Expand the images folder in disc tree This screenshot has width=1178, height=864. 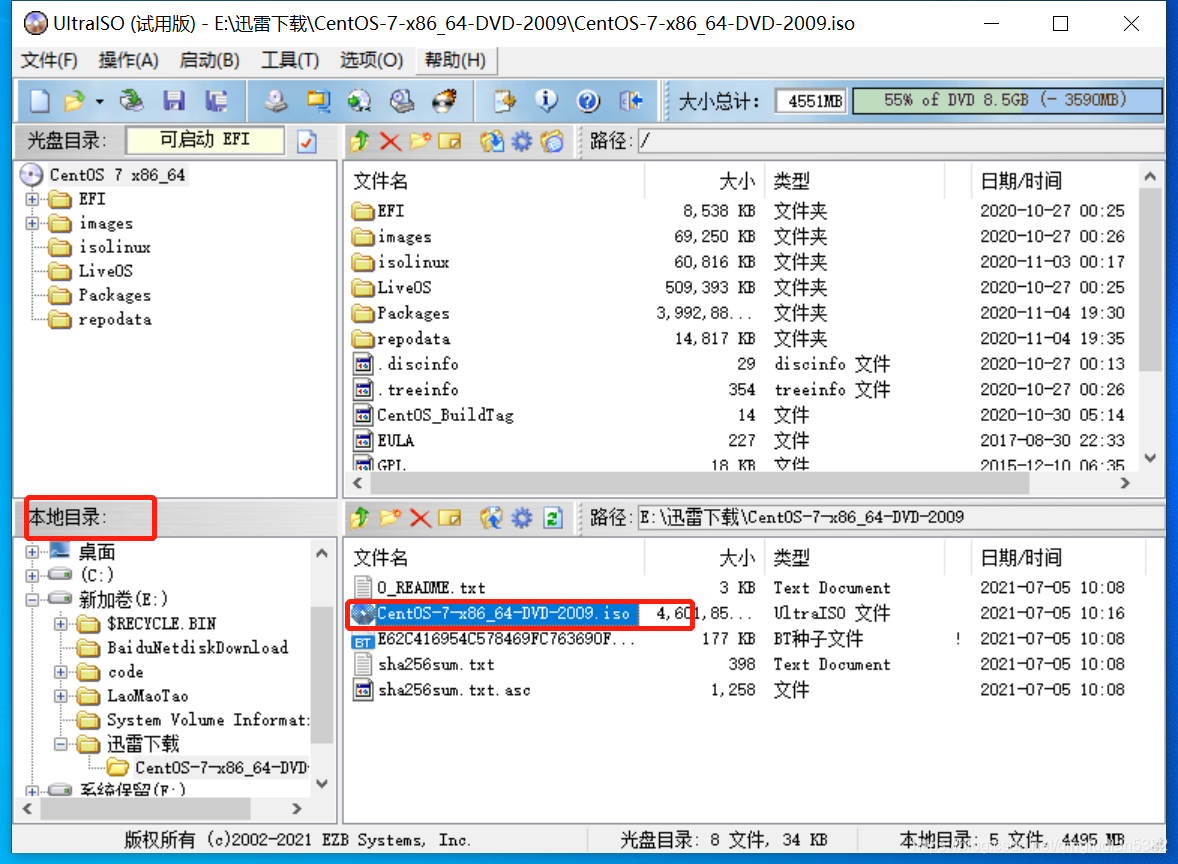[x=32, y=223]
